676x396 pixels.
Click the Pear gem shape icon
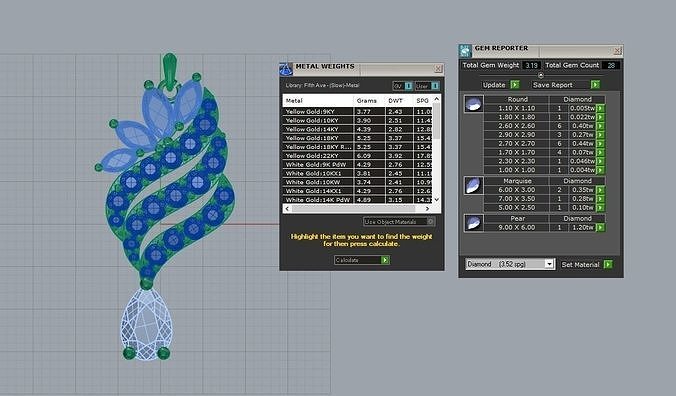(x=473, y=223)
